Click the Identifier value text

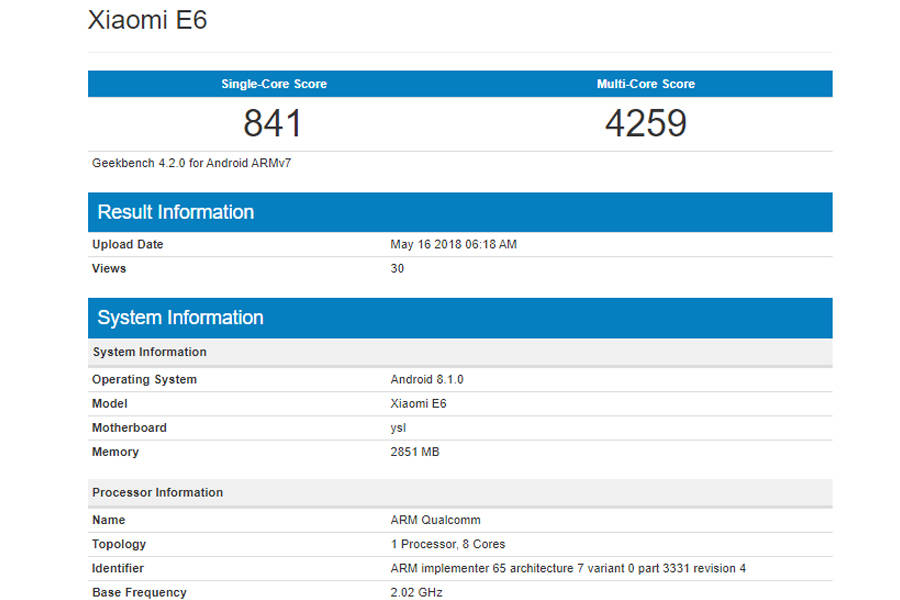point(567,567)
